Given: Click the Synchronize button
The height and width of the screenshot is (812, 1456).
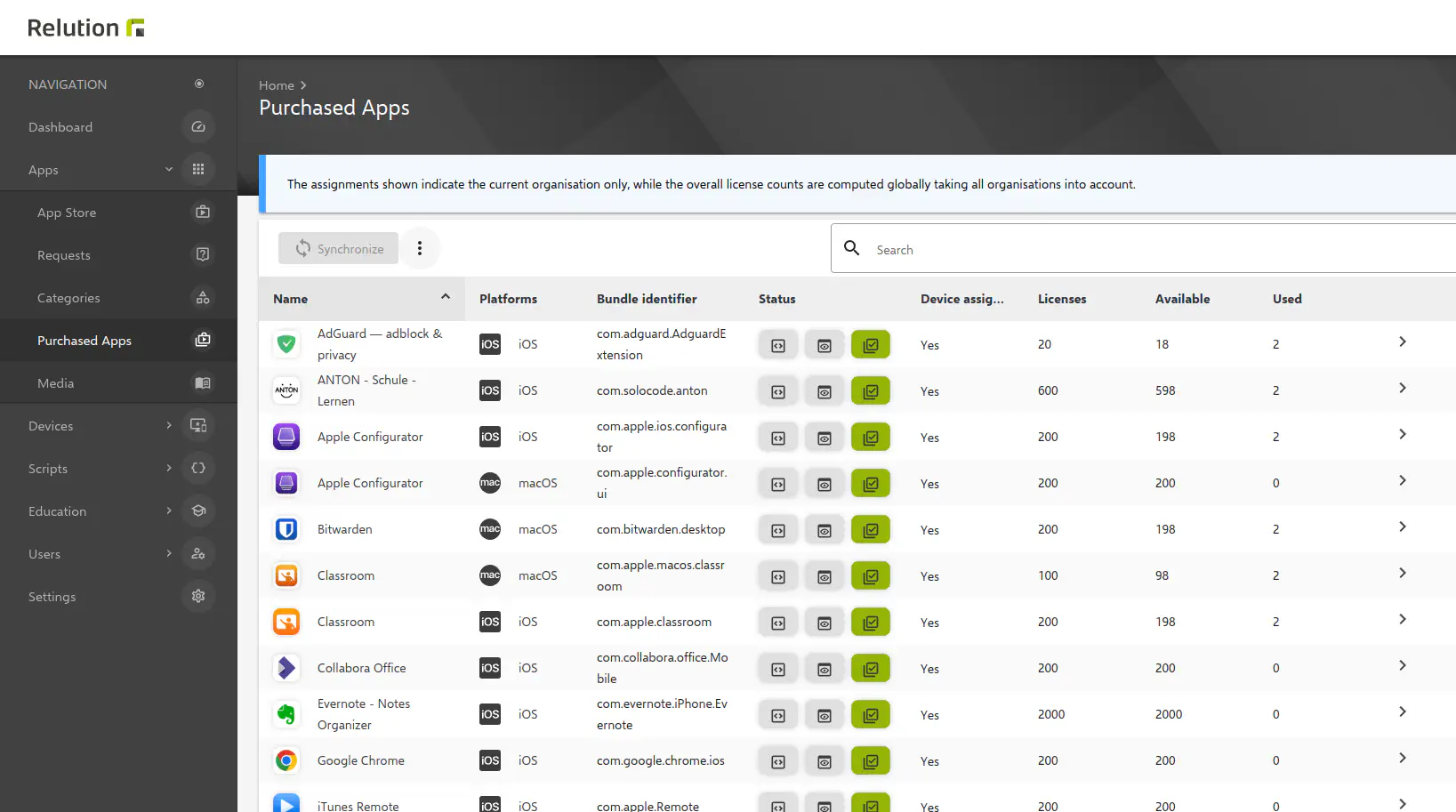Looking at the screenshot, I should pos(339,249).
